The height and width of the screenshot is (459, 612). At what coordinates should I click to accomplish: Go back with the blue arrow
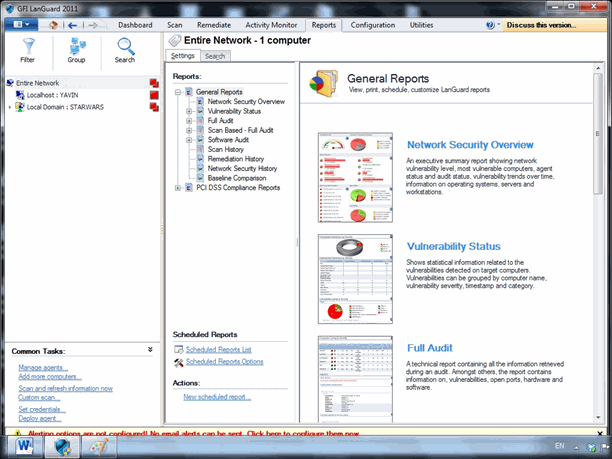coord(73,25)
